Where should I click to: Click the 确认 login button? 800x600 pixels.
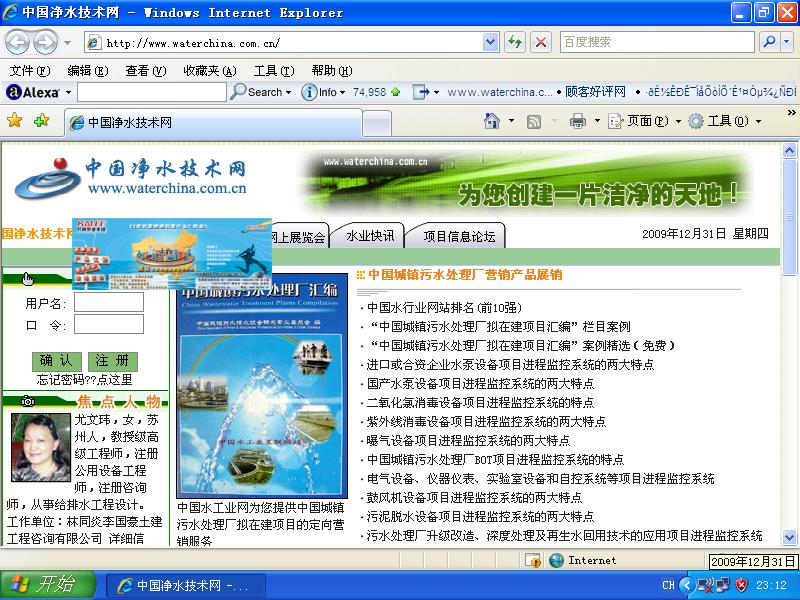click(x=57, y=361)
